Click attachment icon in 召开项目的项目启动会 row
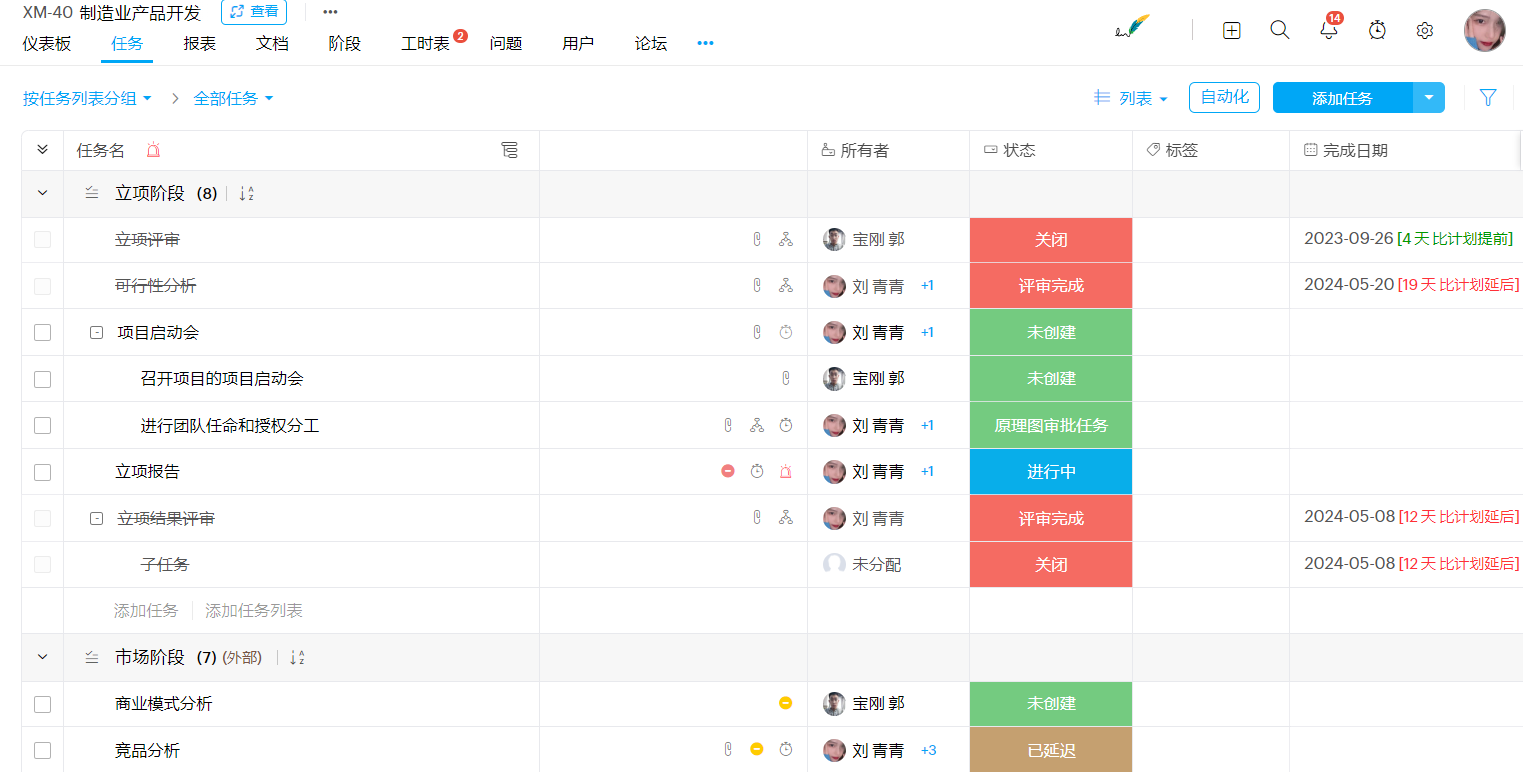The image size is (1523, 772). click(x=786, y=378)
